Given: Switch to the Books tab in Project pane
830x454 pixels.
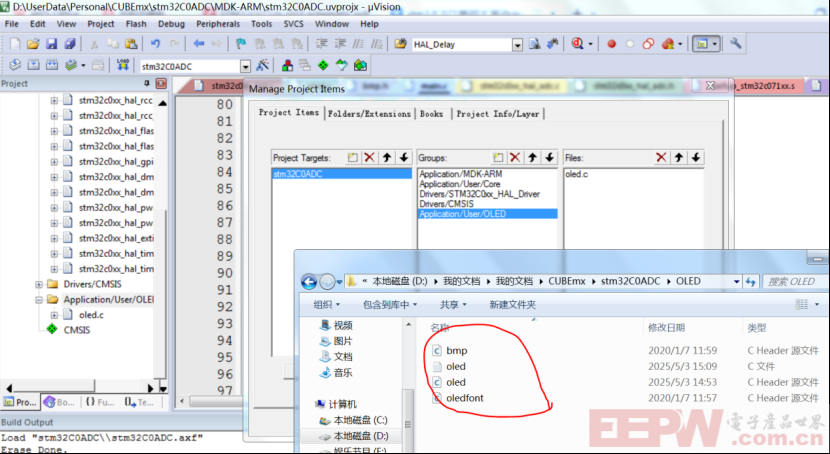Looking at the screenshot, I should pos(59,402).
